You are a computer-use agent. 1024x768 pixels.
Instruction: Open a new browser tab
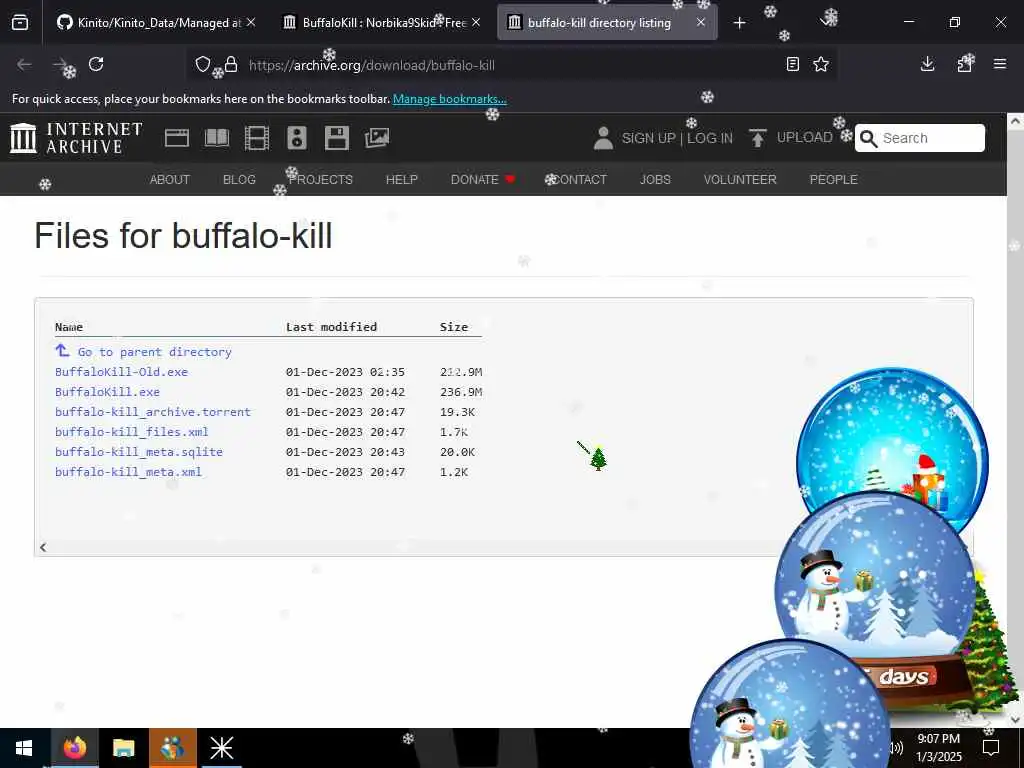[x=739, y=23]
